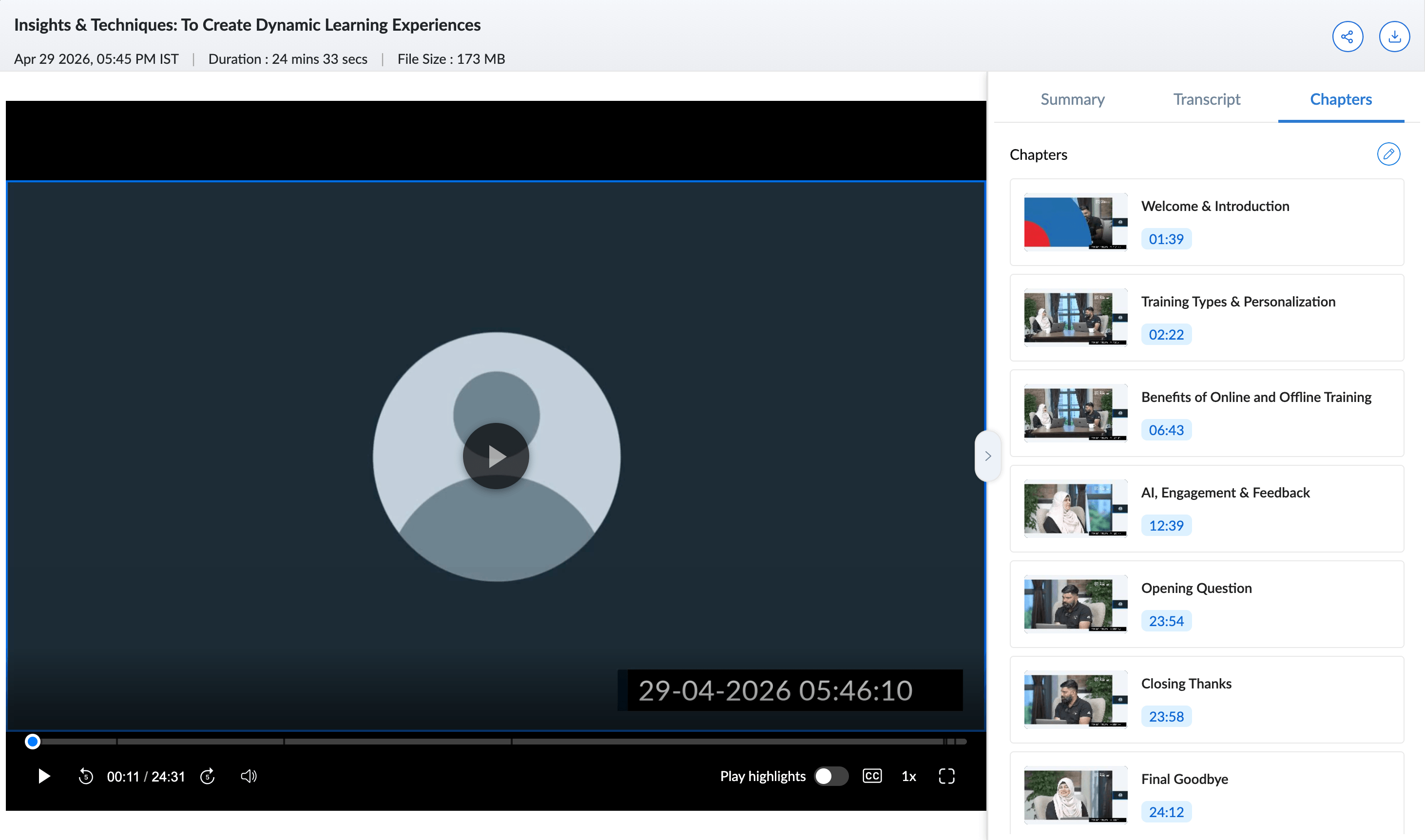
Task: Click the Opening Question title
Action: (x=1196, y=588)
